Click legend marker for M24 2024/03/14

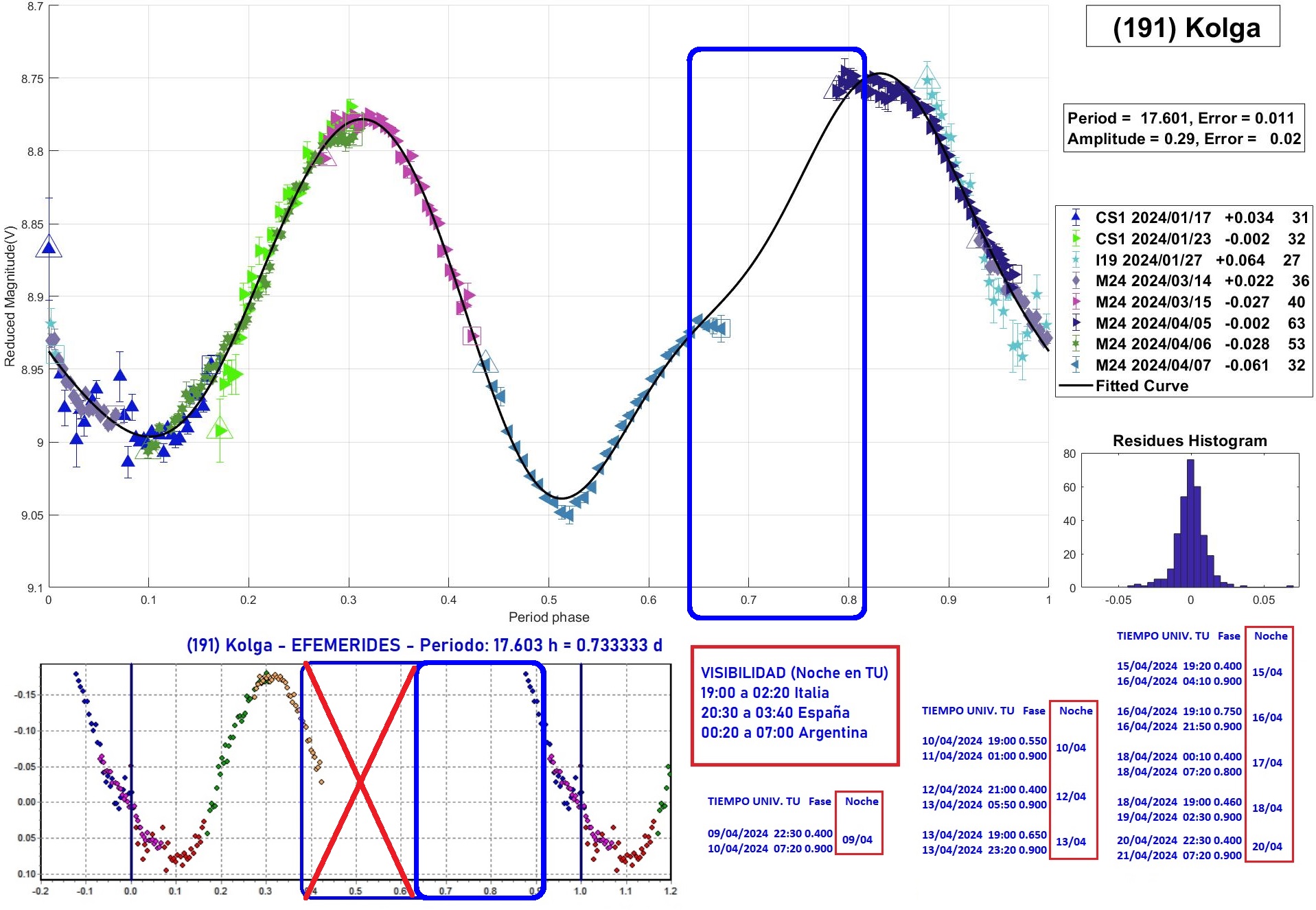(x=1076, y=281)
